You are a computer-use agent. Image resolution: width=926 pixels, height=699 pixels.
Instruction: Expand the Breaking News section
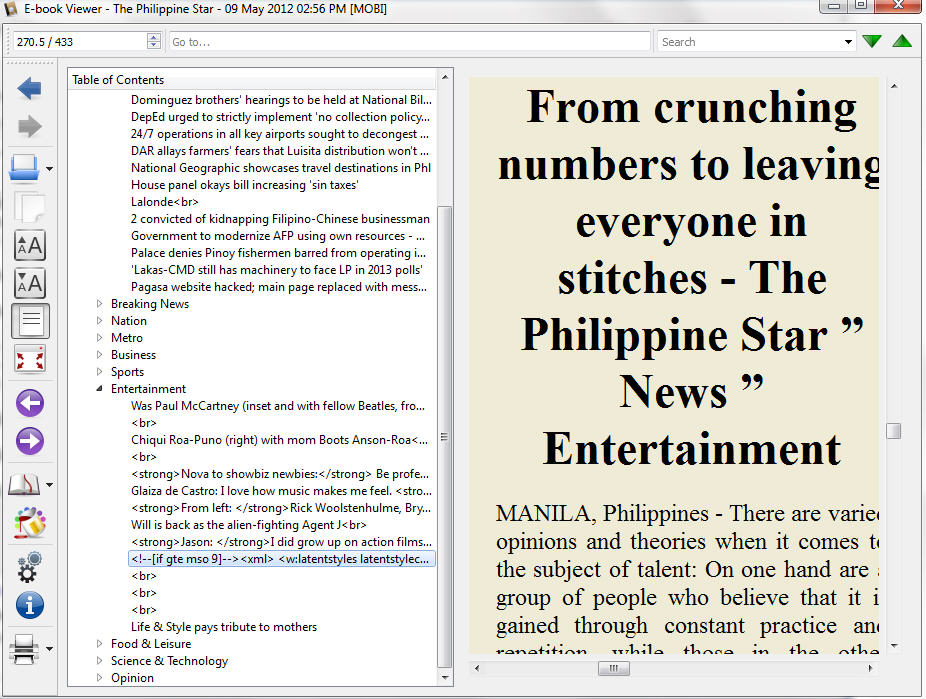[99, 303]
